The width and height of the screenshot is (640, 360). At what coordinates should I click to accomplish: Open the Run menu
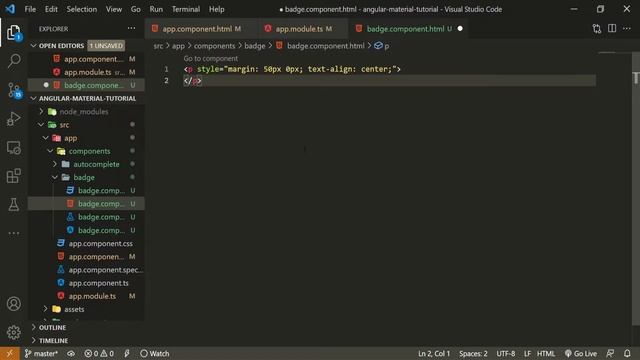click(x=156, y=9)
